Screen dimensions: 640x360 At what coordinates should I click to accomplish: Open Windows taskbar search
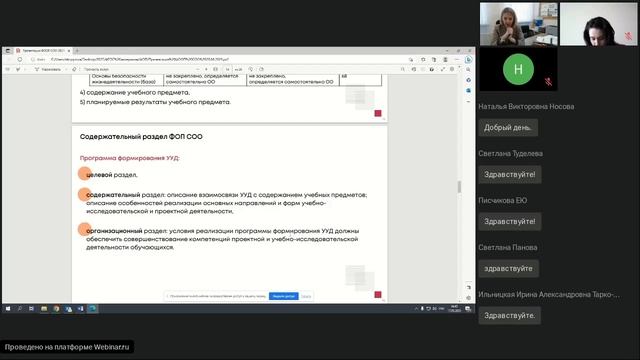point(20,309)
